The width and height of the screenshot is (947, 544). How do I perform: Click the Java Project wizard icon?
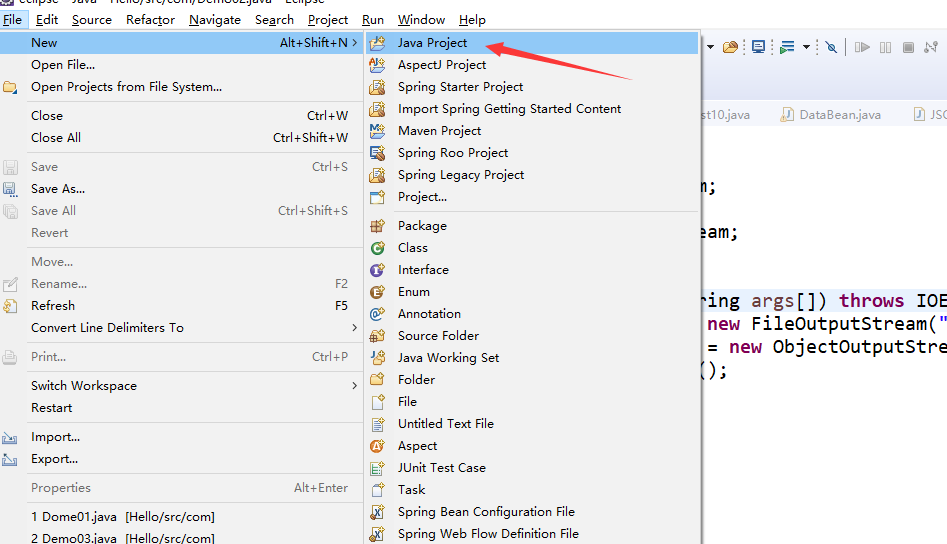[x=377, y=43]
